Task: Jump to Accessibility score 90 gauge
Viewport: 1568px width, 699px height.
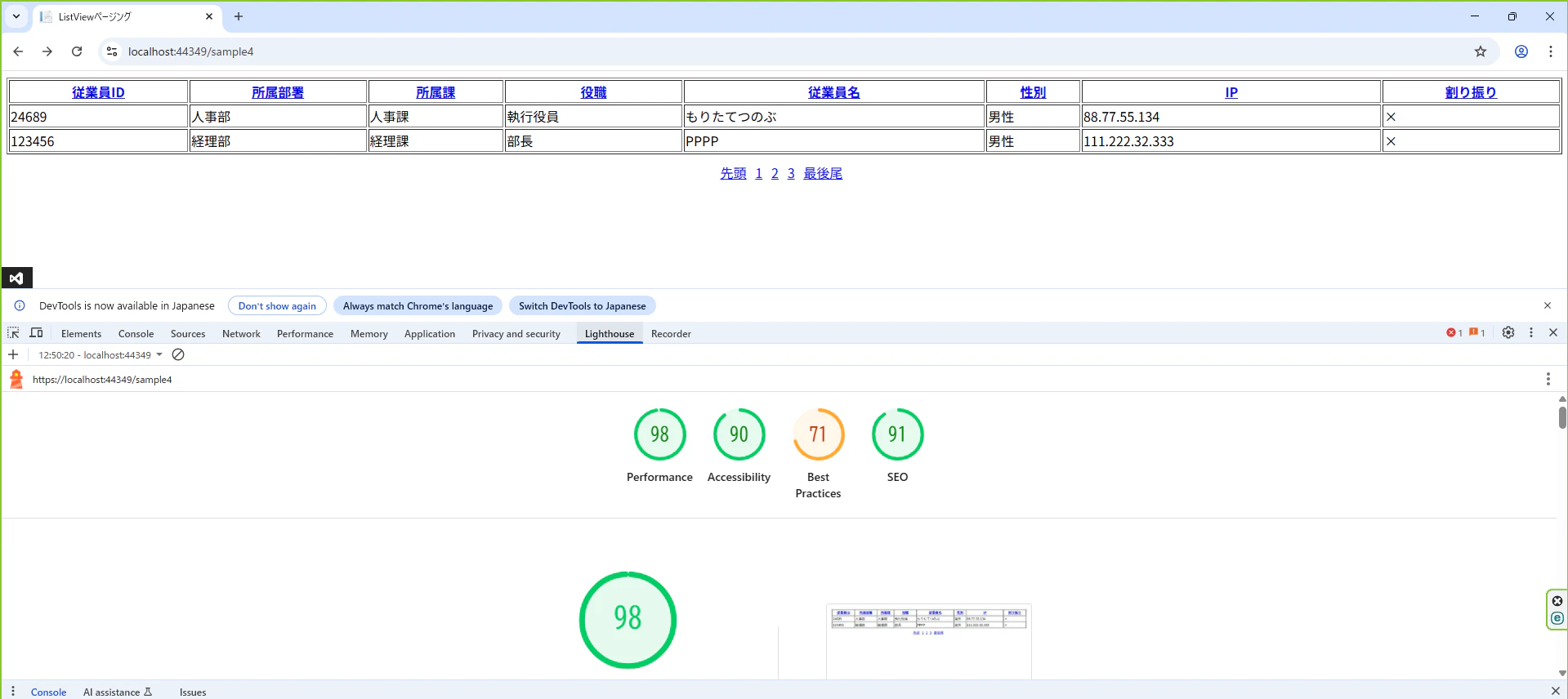Action: coord(739,445)
